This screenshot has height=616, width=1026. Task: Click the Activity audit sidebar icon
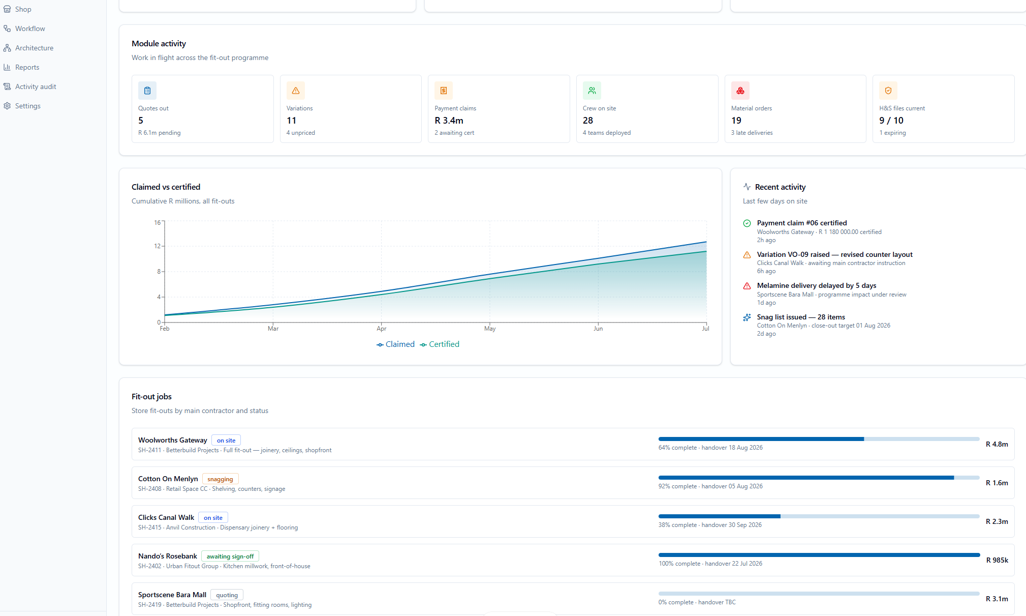tap(7, 86)
